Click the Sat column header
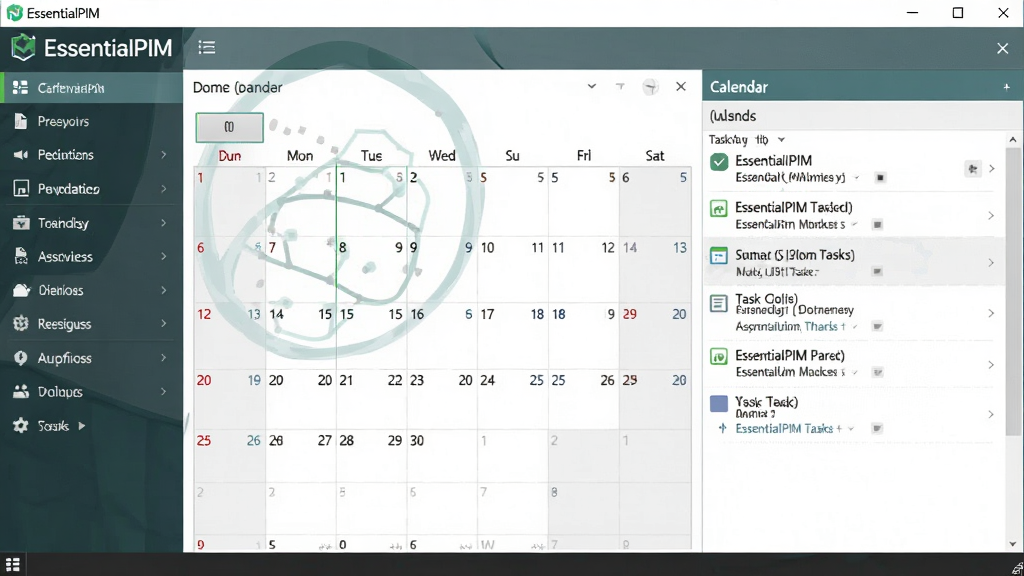 click(654, 155)
